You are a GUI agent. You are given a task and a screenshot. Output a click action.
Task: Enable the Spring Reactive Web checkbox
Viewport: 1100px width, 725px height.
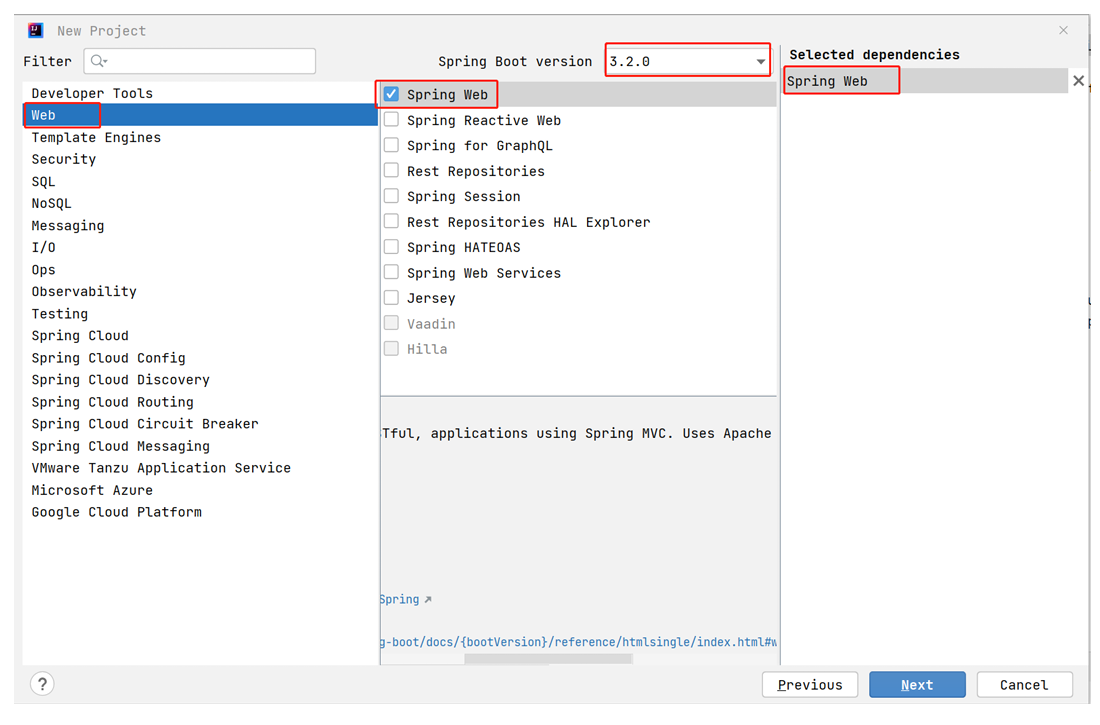point(391,120)
